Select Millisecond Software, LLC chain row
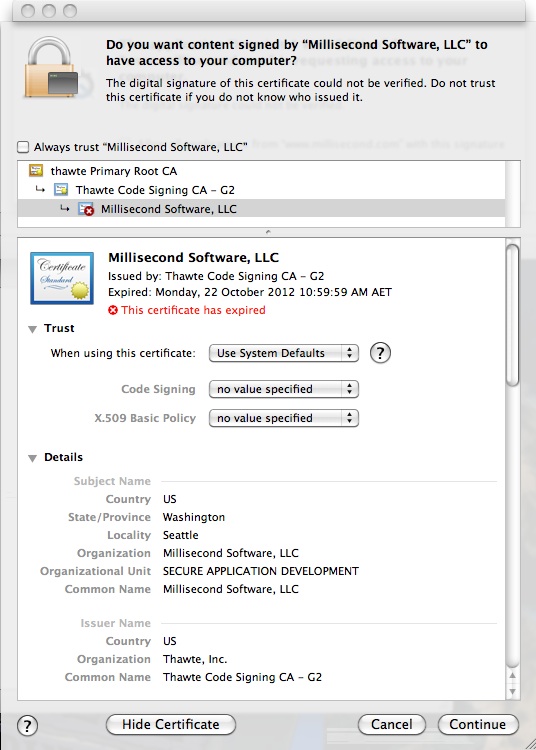Screen dimensions: 536x750 pos(261,209)
